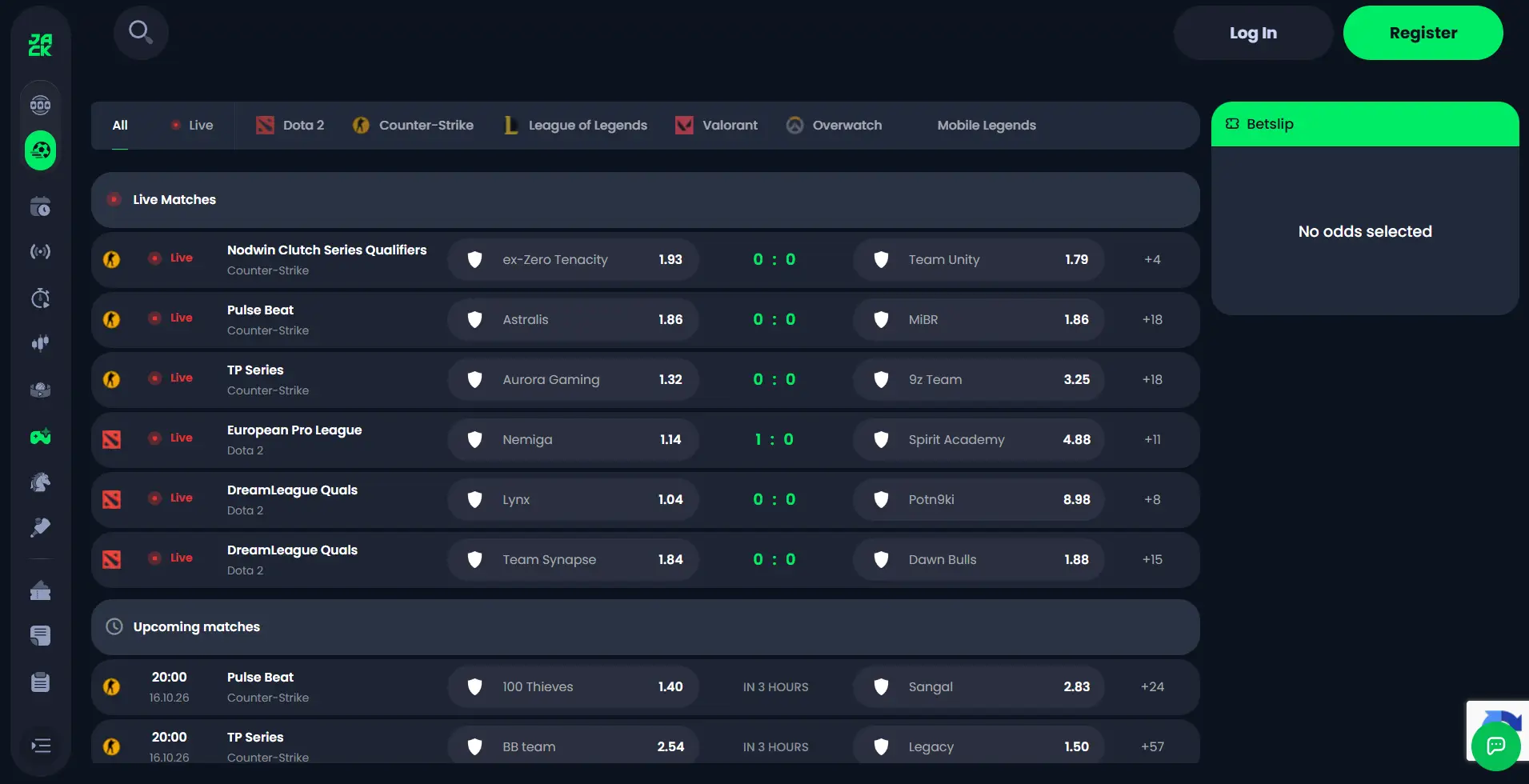Image resolution: width=1529 pixels, height=784 pixels.
Task: Open the calendar schedule sidebar icon
Action: tap(40, 206)
